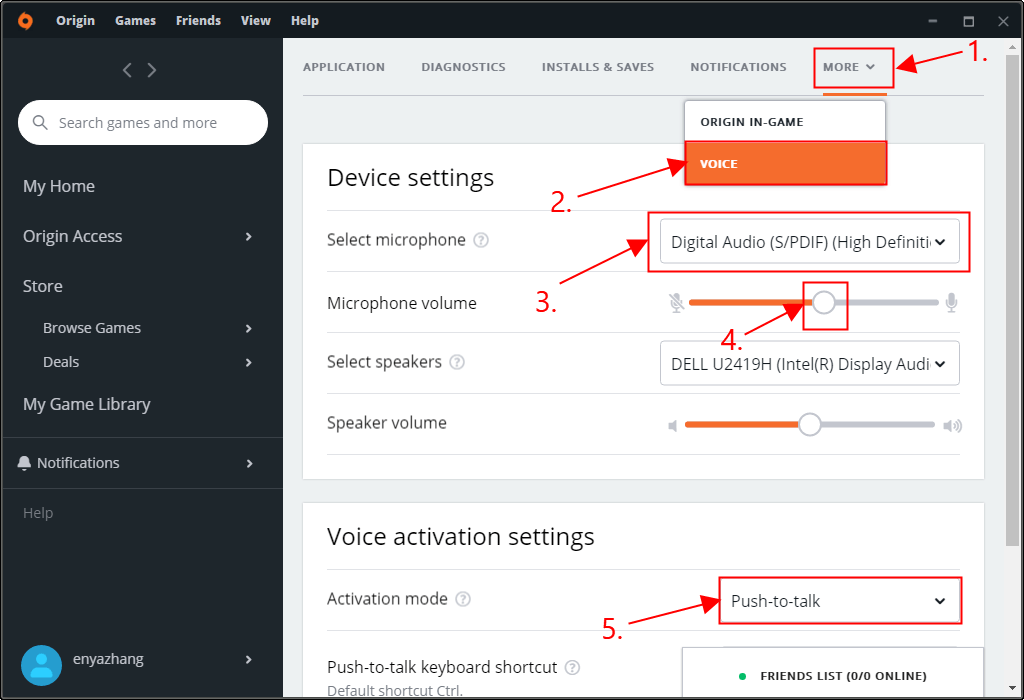The height and width of the screenshot is (700, 1024).
Task: Close the Origin window
Action: point(1004,21)
